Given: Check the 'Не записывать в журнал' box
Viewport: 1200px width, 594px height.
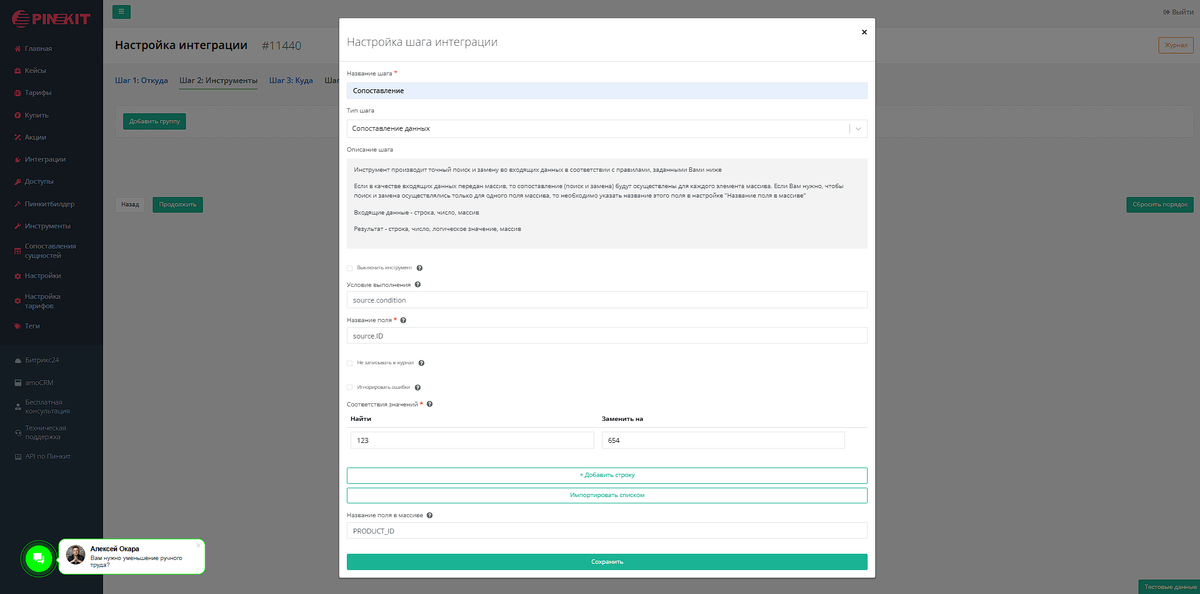Looking at the screenshot, I should point(349,363).
